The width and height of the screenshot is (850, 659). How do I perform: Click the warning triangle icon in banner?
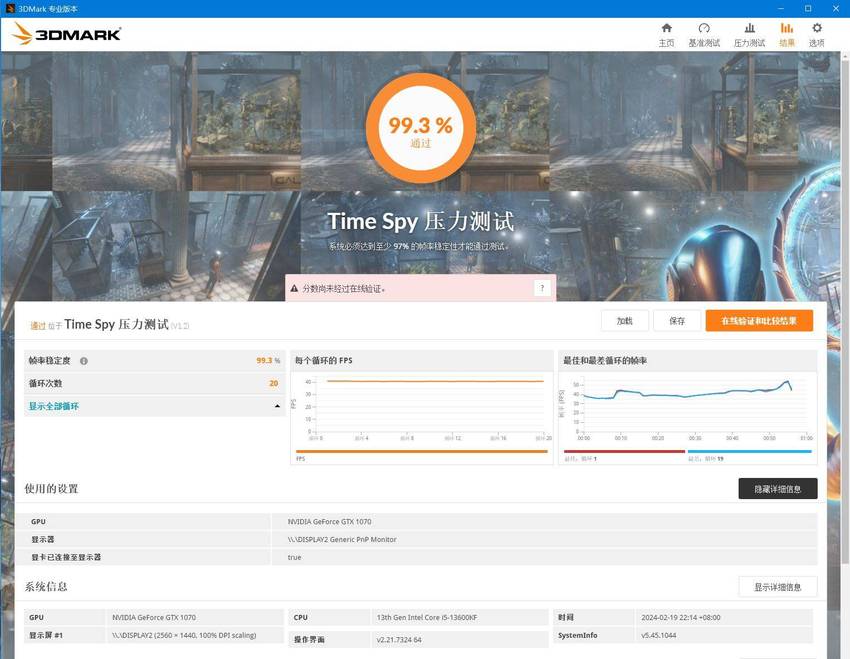[294, 289]
